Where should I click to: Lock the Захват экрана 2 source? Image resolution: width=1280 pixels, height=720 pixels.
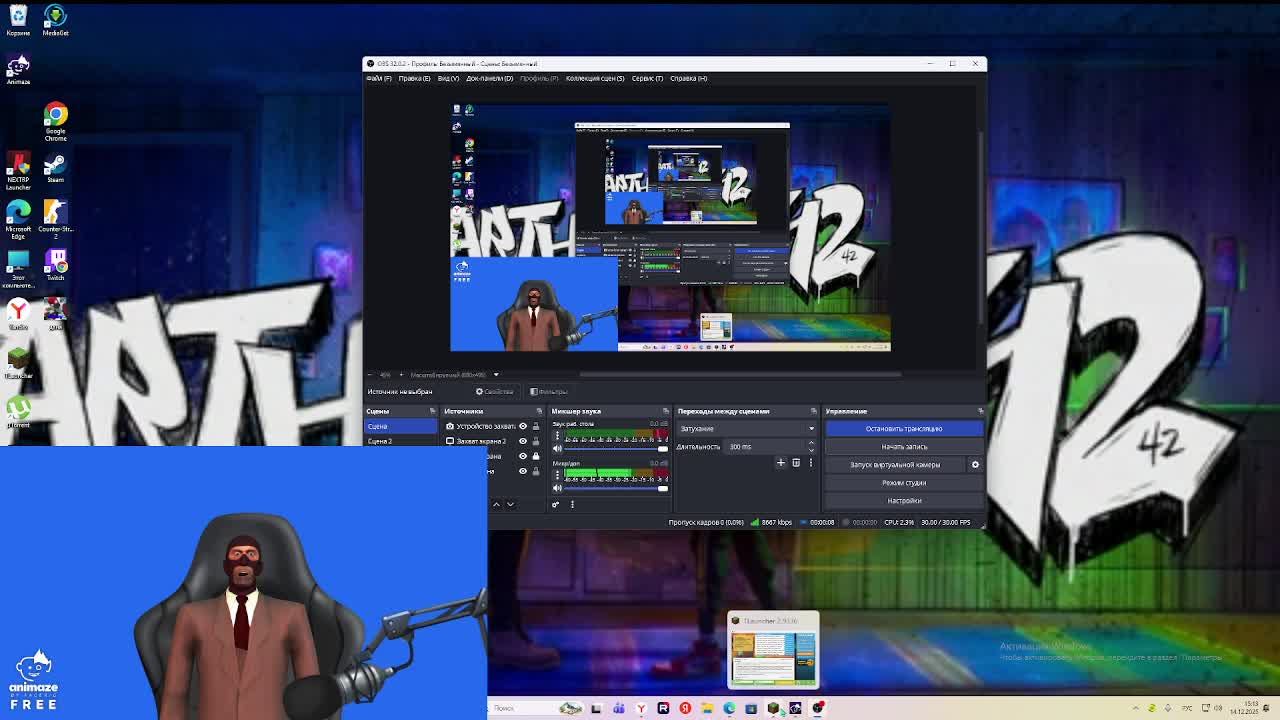click(535, 441)
